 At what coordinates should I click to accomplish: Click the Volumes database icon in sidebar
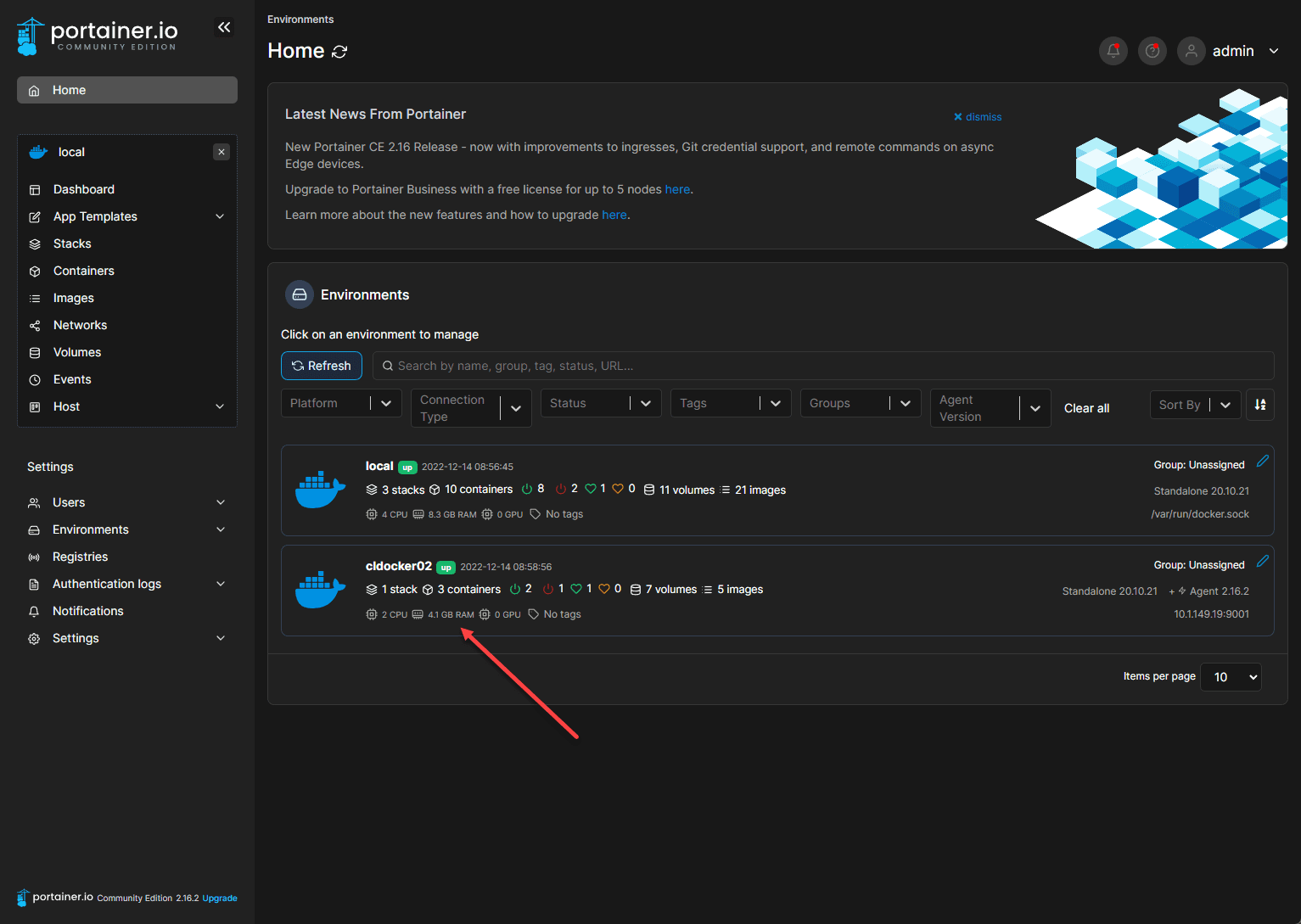(35, 352)
